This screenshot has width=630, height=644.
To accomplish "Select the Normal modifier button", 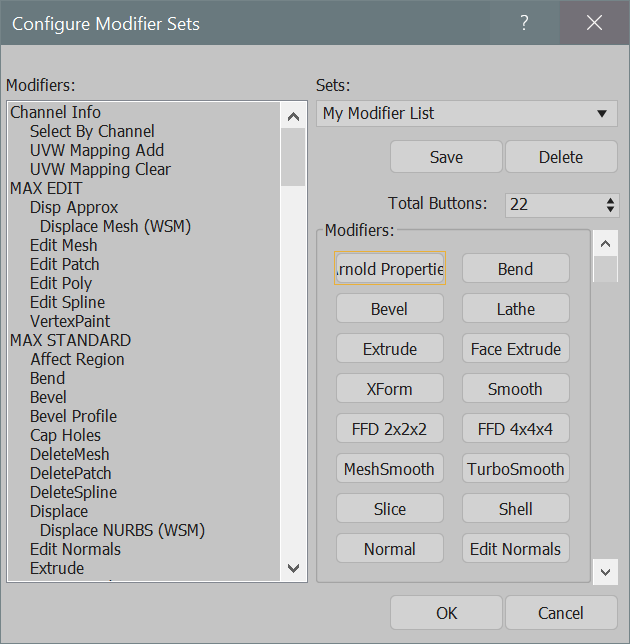I will coord(390,548).
